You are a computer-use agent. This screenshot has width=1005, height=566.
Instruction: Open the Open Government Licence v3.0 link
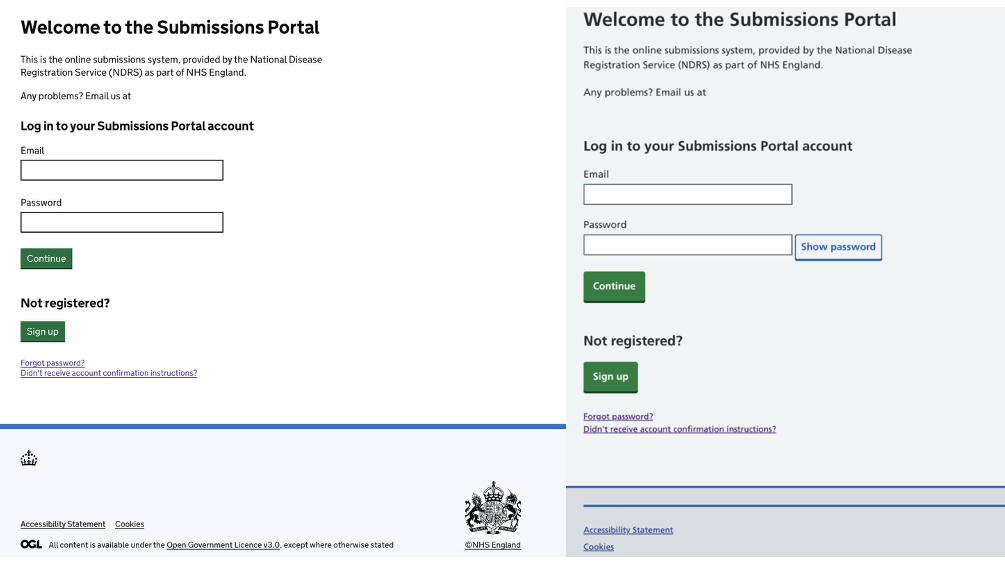point(222,545)
